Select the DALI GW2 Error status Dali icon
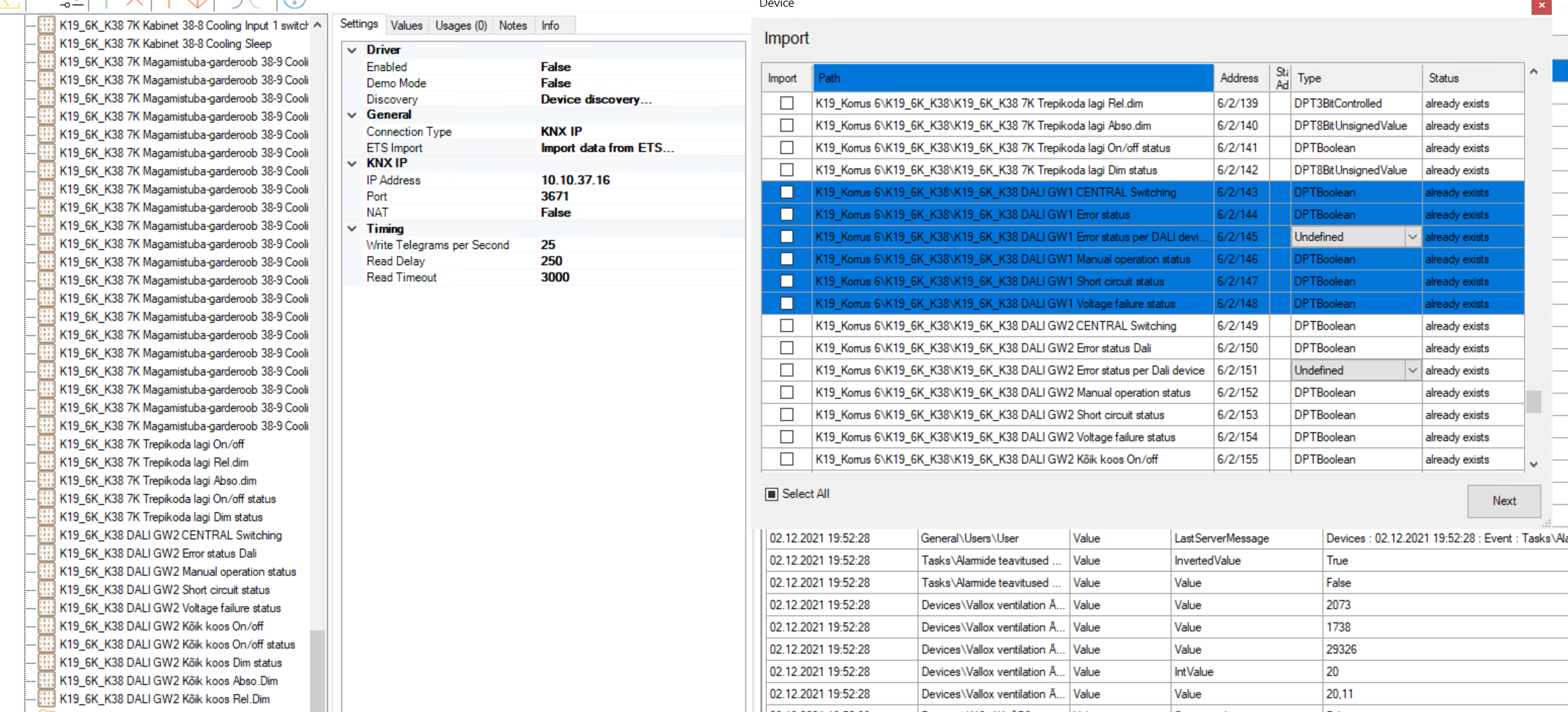Screen dimensions: 1568x712 point(47,554)
